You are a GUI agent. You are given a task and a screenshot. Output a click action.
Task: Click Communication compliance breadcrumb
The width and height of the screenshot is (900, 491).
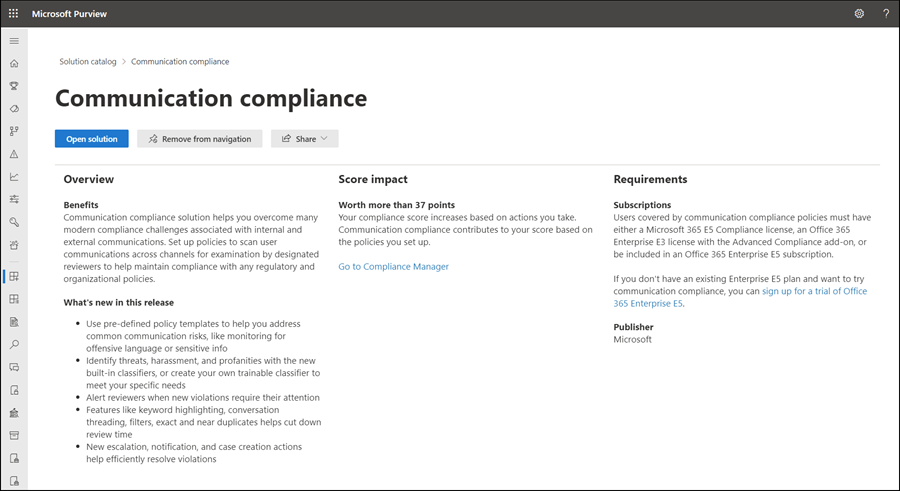pyautogui.click(x=180, y=61)
